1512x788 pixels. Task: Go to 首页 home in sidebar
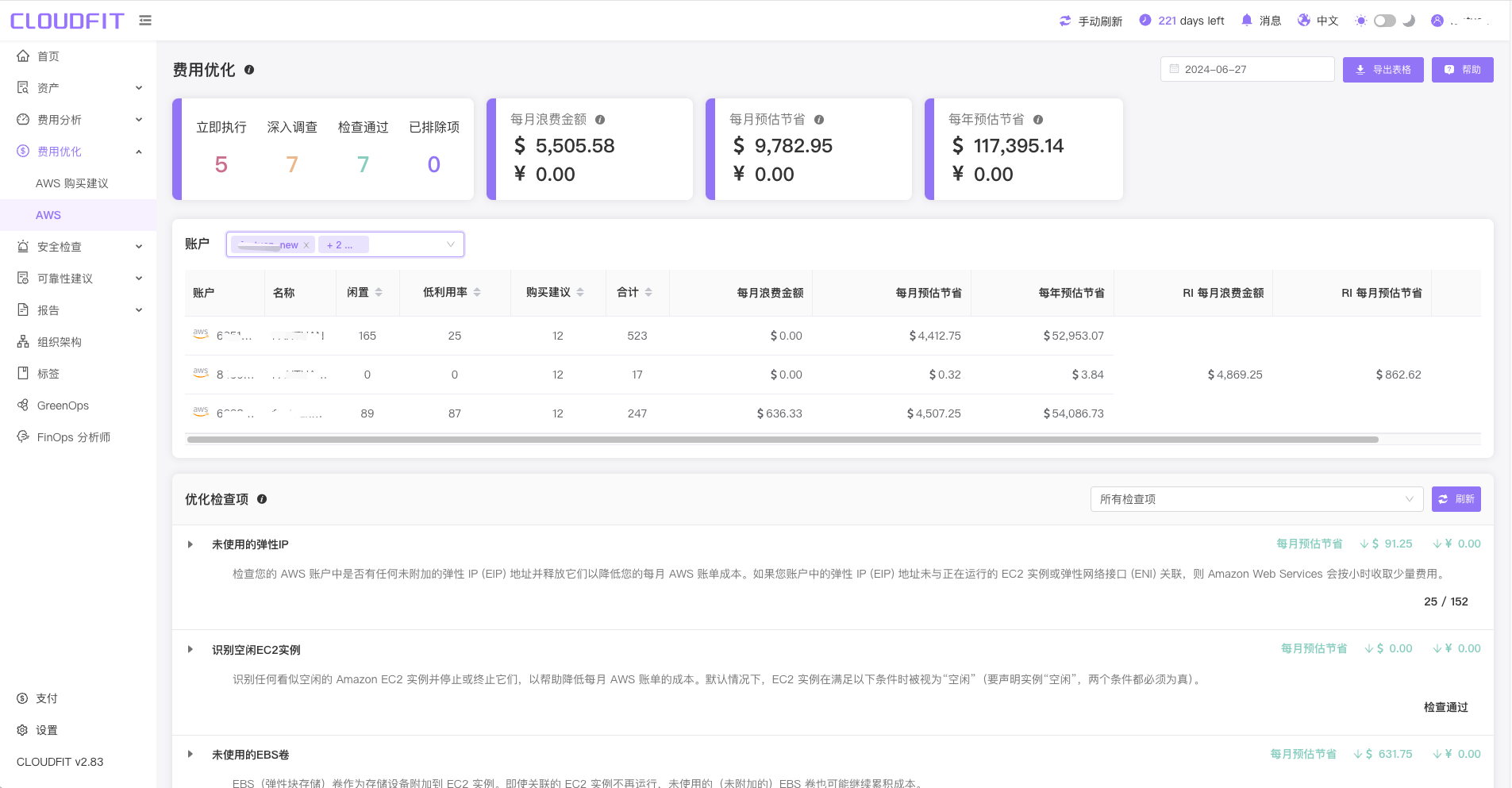78,56
